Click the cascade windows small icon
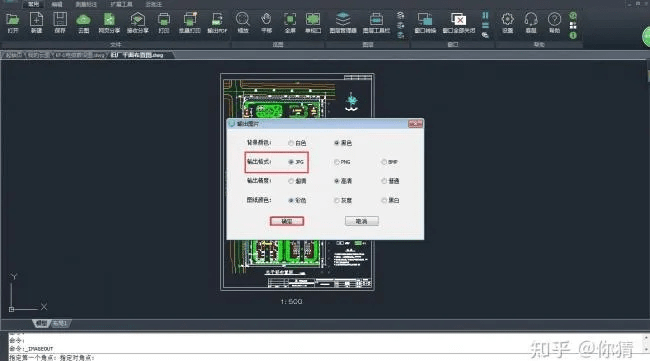The image size is (650, 361). coord(485,35)
